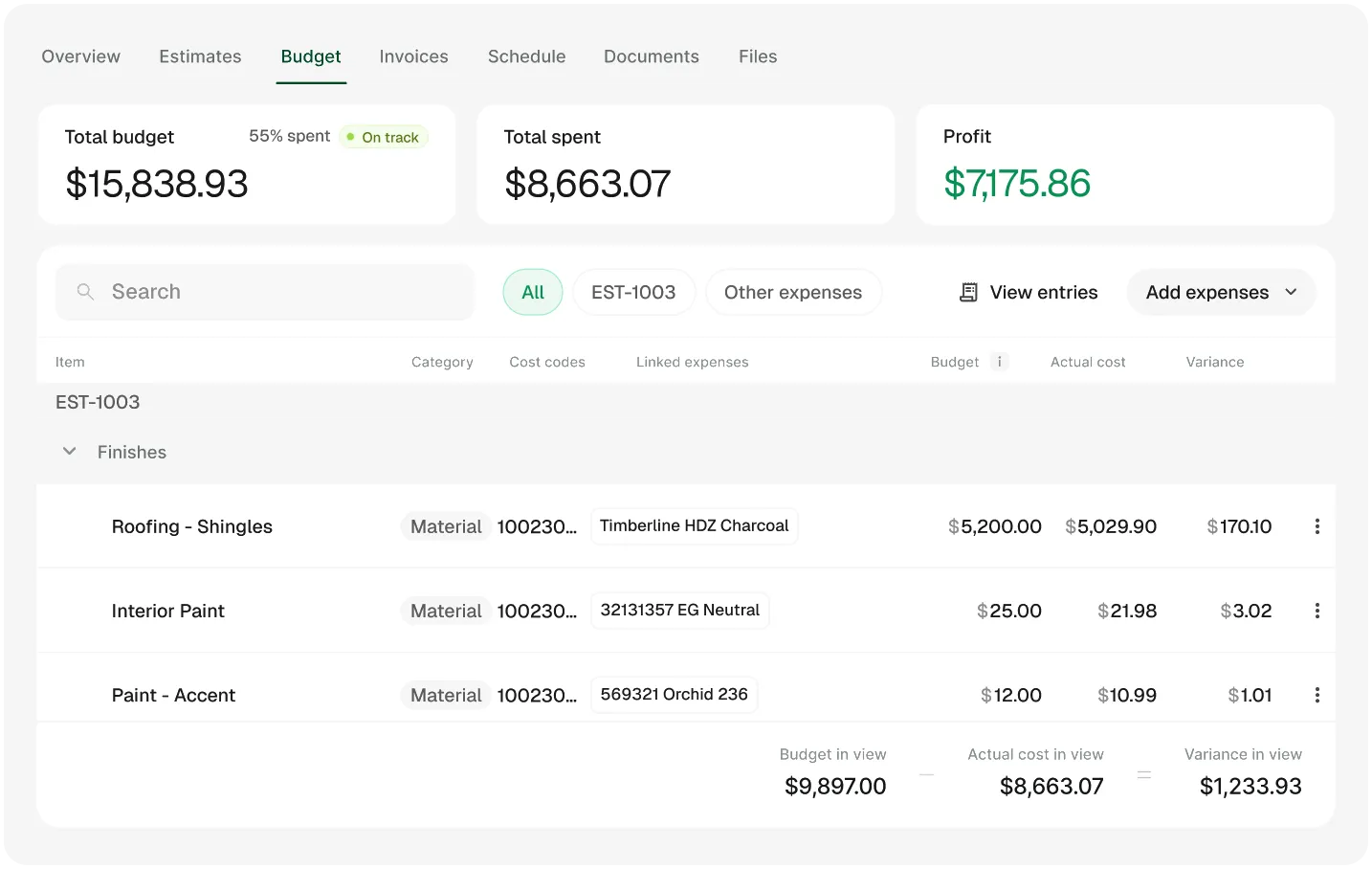Viewport: 1372px width, 869px height.
Task: Click the Category column header
Action: tap(442, 362)
